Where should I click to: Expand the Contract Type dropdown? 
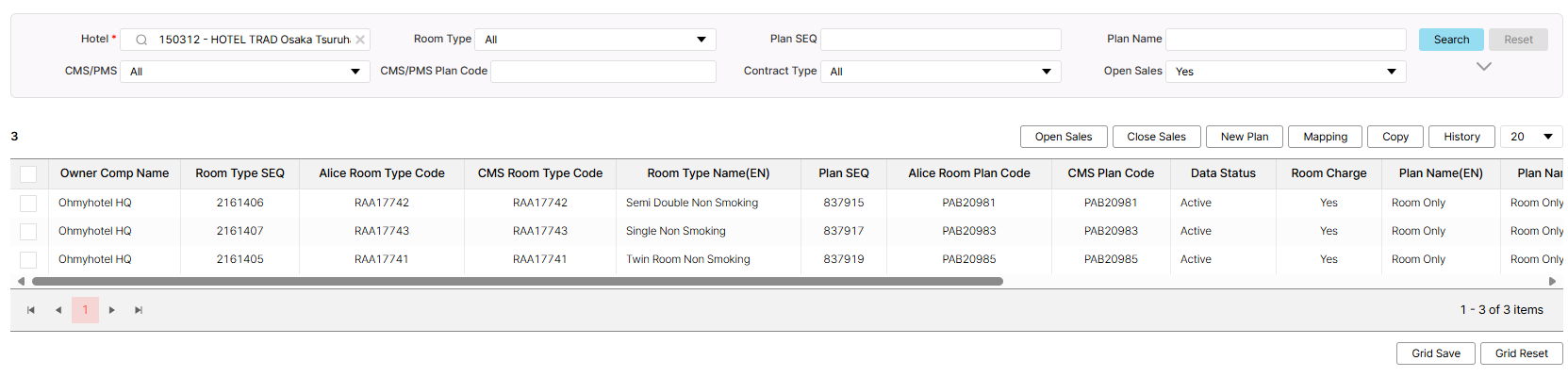(940, 72)
